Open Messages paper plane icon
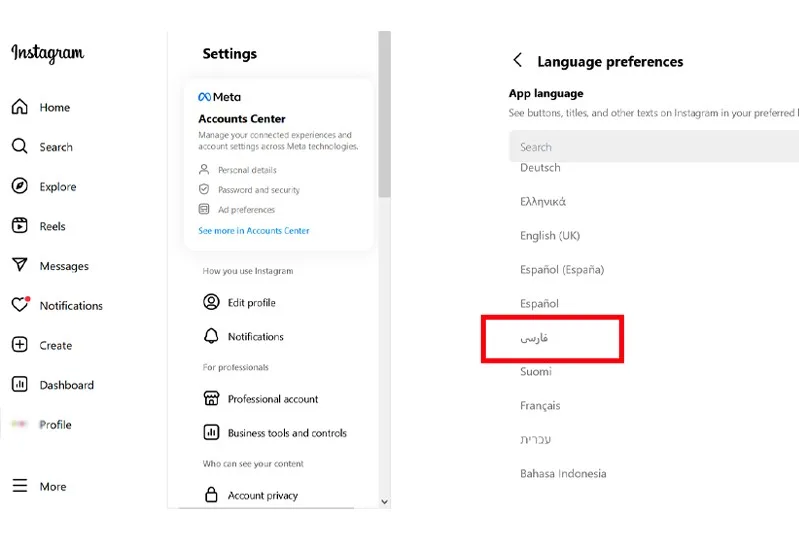 point(19,265)
